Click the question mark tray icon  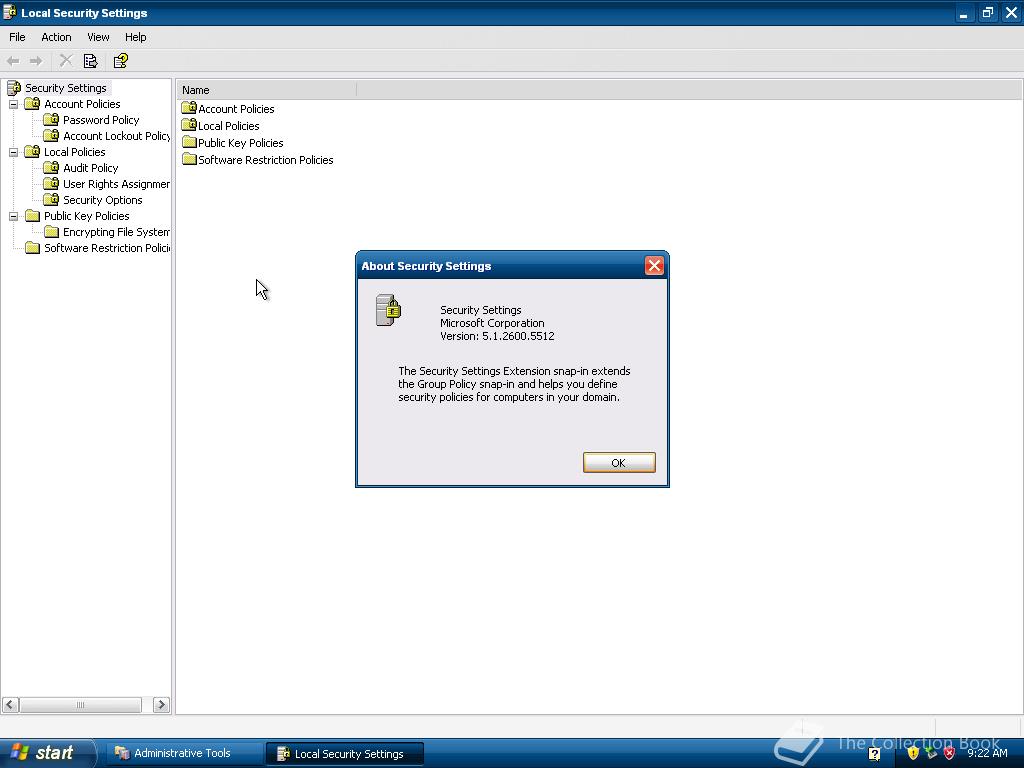tap(874, 754)
